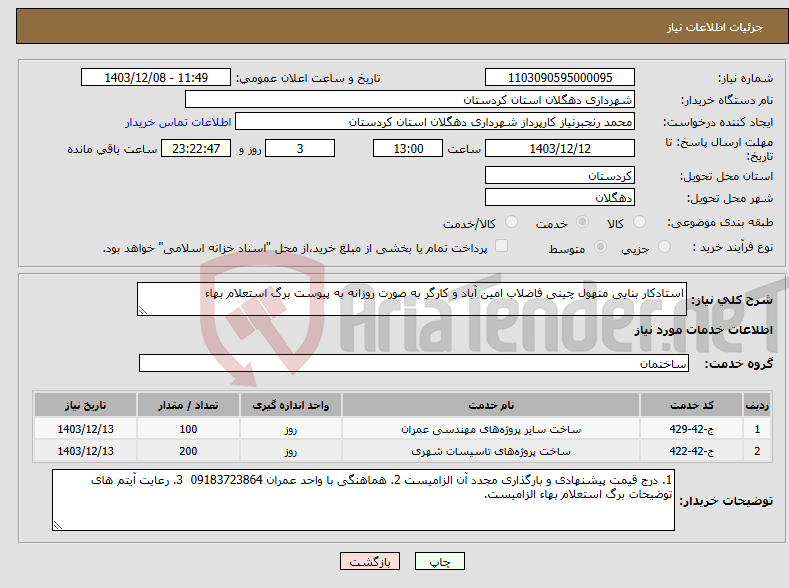Click the تعداد / مقدار column header
The image size is (789, 588).
tap(188, 405)
